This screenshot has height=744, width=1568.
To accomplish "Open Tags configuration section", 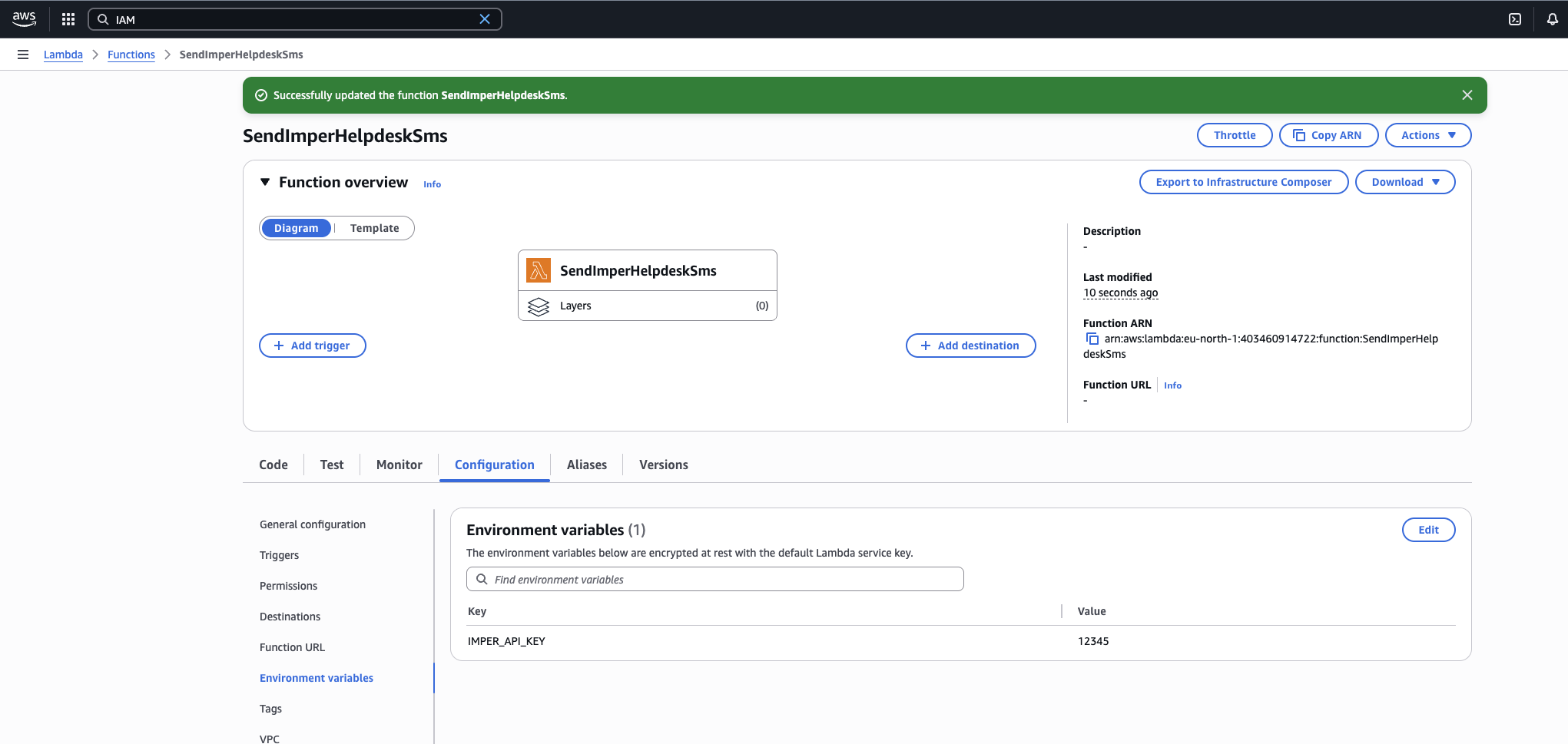I will [271, 709].
